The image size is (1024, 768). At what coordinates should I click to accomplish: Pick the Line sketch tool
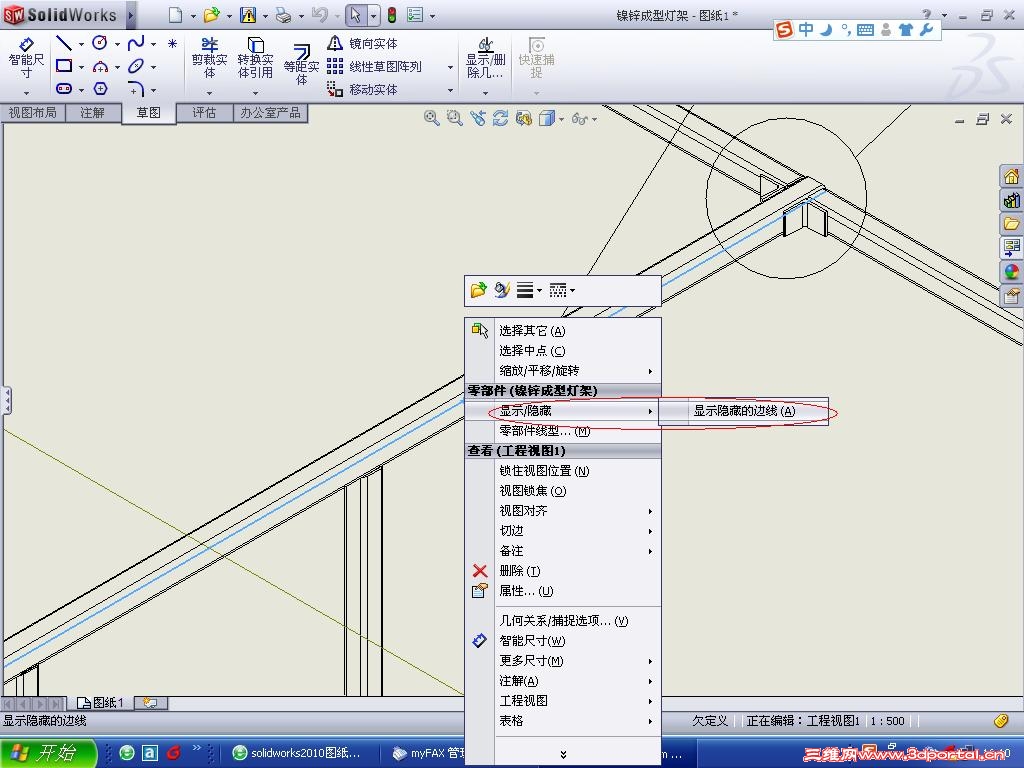(x=63, y=43)
